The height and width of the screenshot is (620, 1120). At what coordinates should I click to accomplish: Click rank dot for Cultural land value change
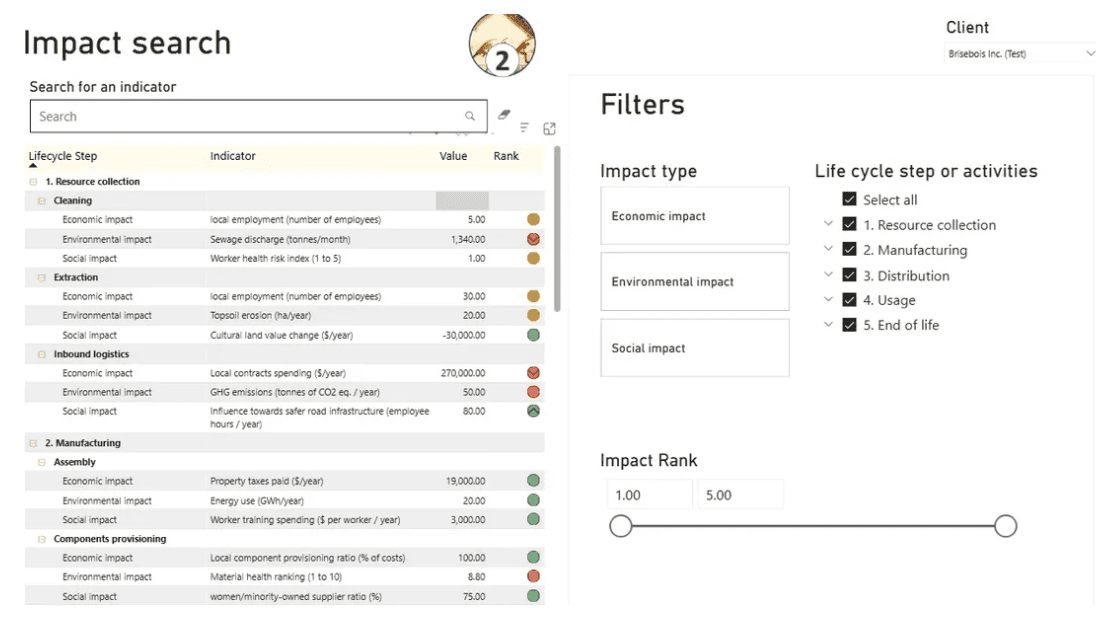pos(534,335)
